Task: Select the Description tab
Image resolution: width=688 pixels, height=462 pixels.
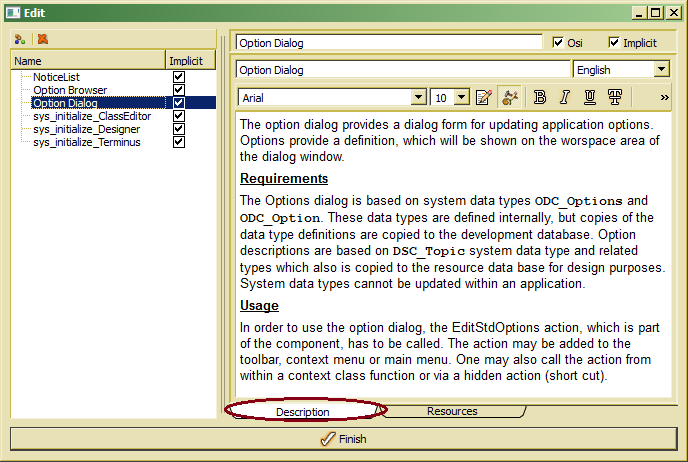Action: pyautogui.click(x=303, y=412)
